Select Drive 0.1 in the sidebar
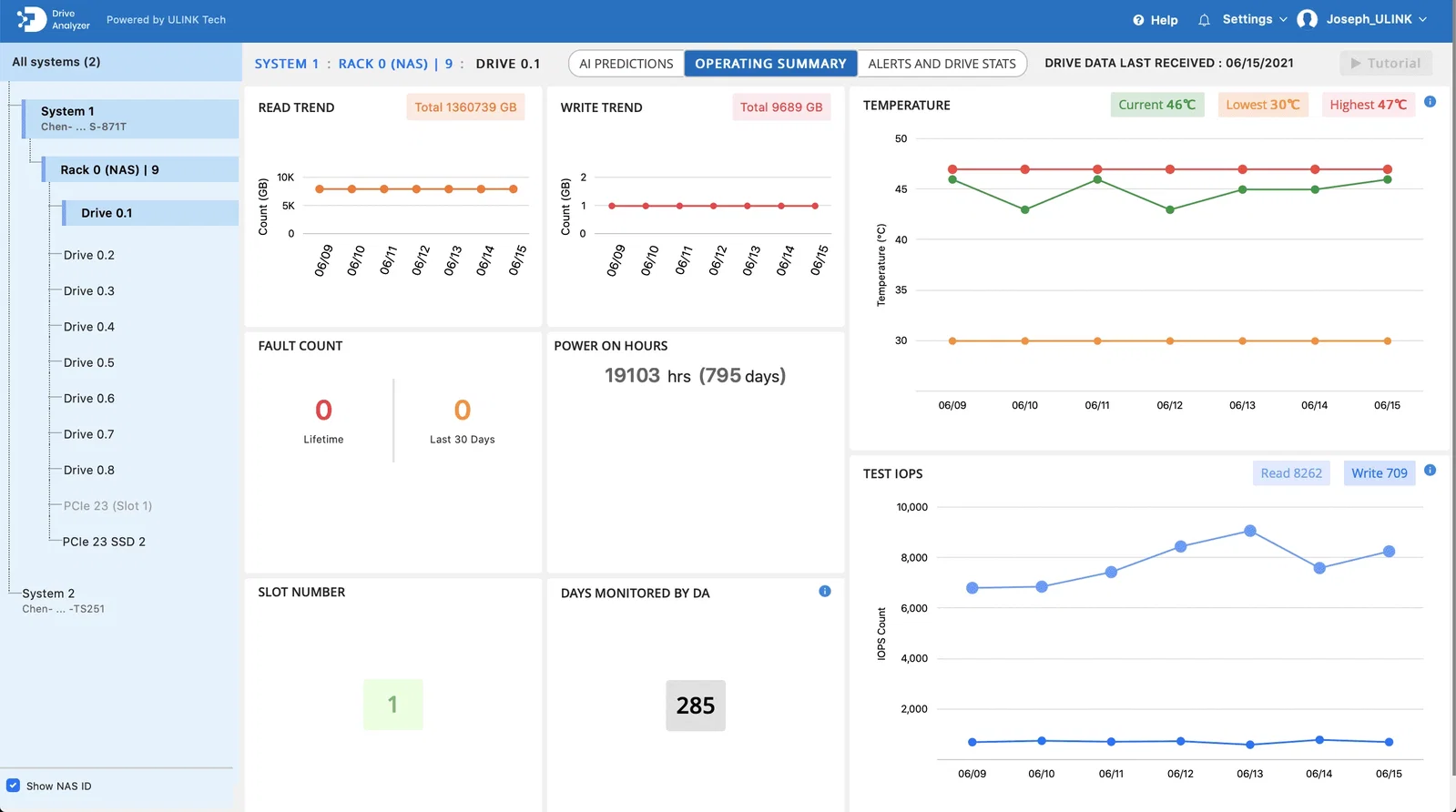The image size is (1456, 812). [151, 213]
